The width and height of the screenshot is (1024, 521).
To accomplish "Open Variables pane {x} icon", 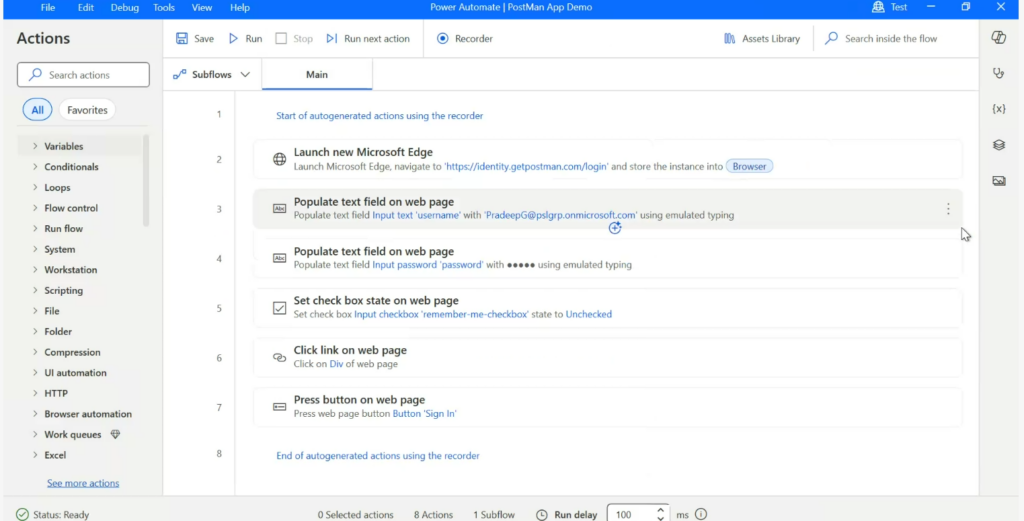I will (x=999, y=109).
